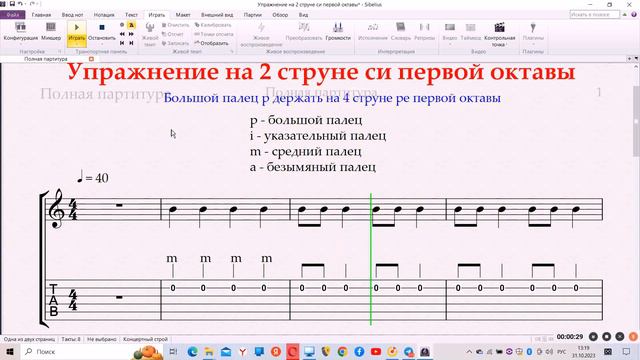Screen dimensions: 640x360
Task: Open the Mixer (Микшер) panel
Action: tap(51, 31)
